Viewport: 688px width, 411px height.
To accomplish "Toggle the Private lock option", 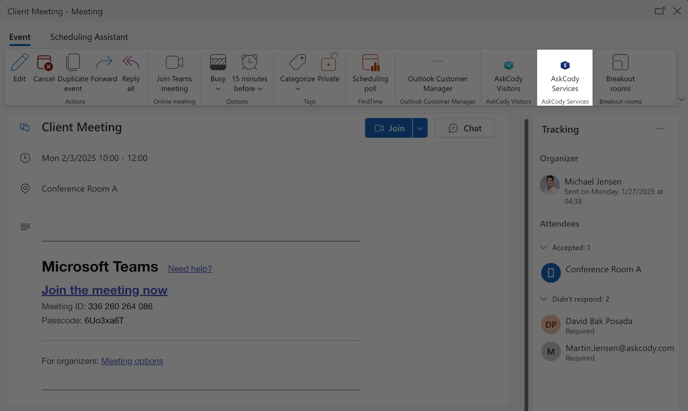I will click(329, 68).
